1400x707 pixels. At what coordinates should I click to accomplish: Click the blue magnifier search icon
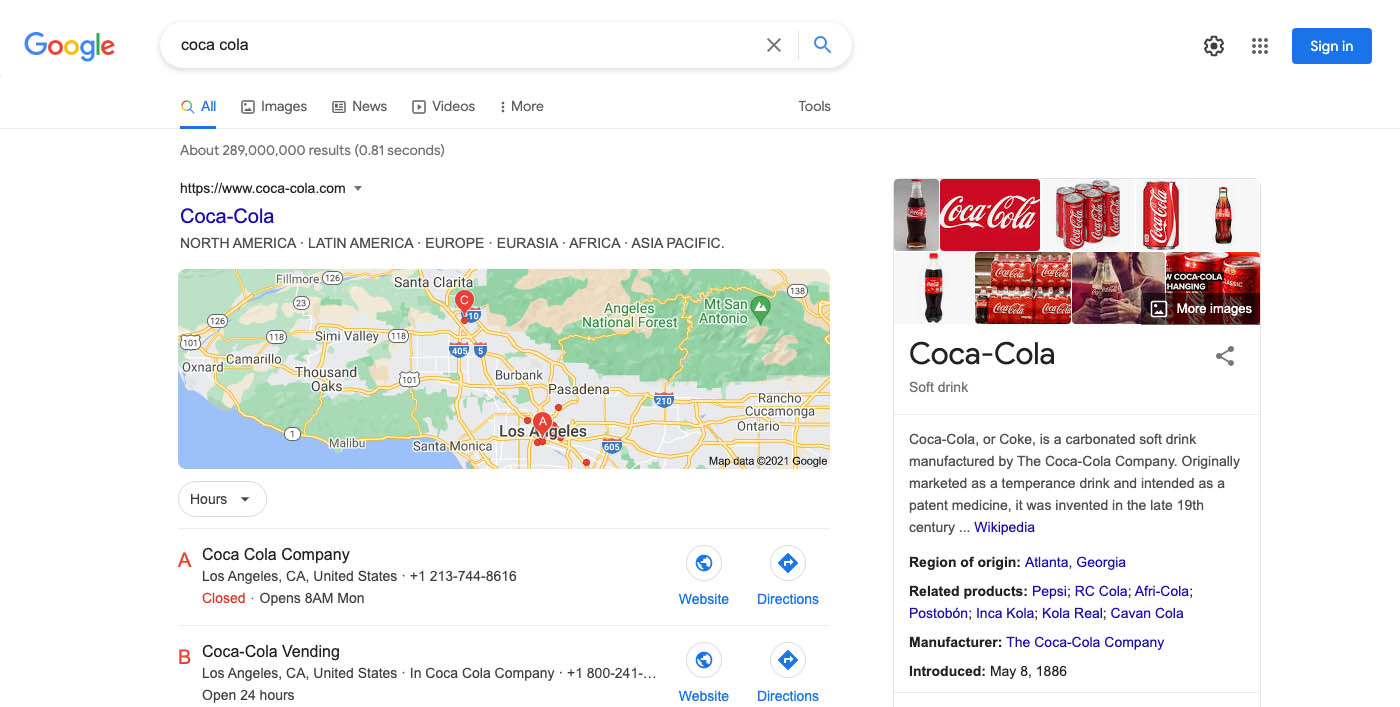pos(822,45)
